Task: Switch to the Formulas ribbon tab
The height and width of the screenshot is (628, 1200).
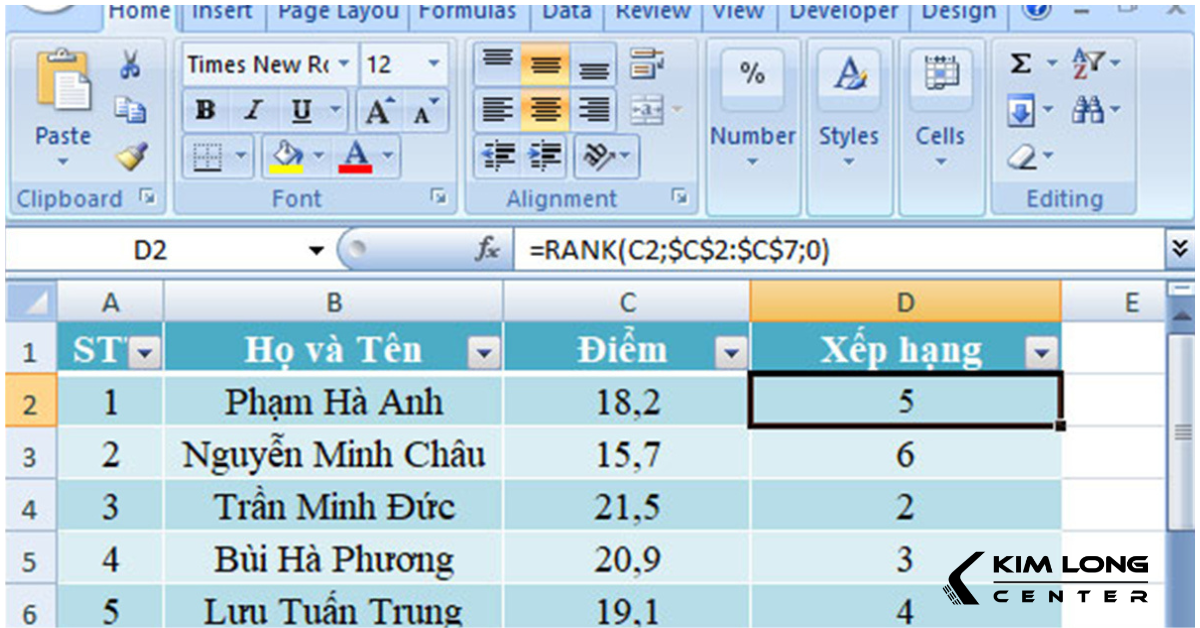Action: click(468, 12)
